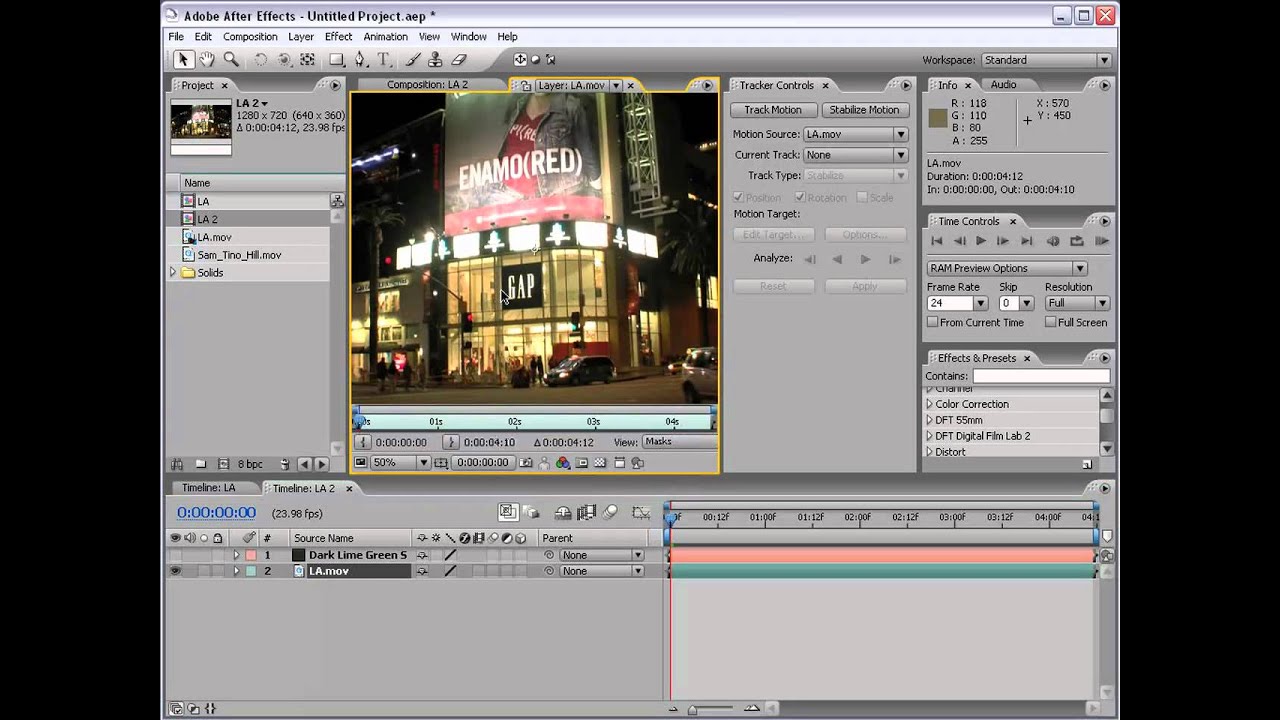Enable Motion Blur in timeline header
Screen dimensions: 1280x720
coord(610,513)
